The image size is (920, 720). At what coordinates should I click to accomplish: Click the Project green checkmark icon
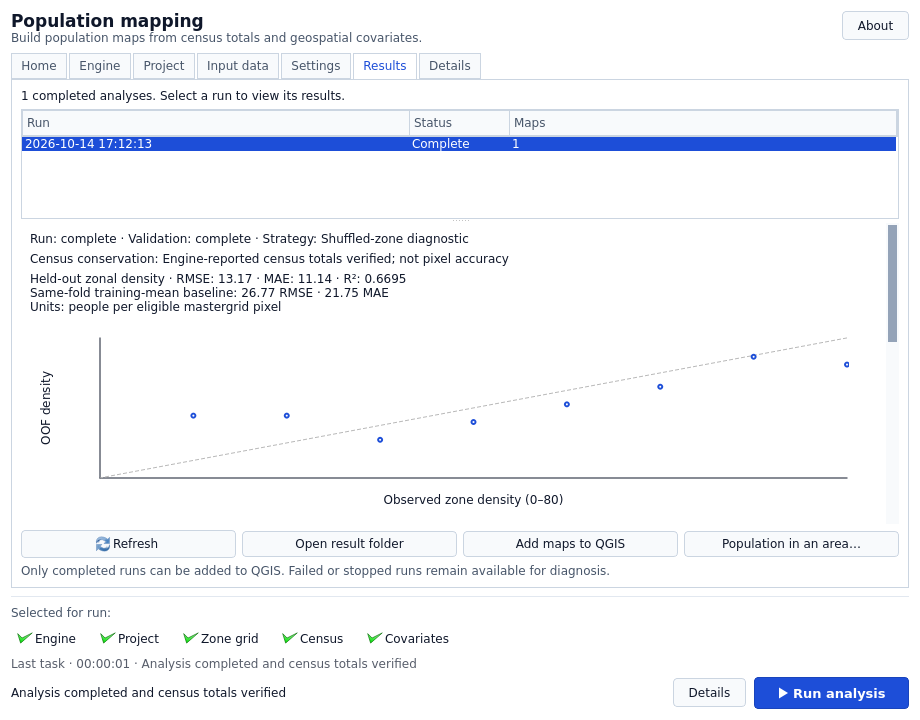pos(107,638)
